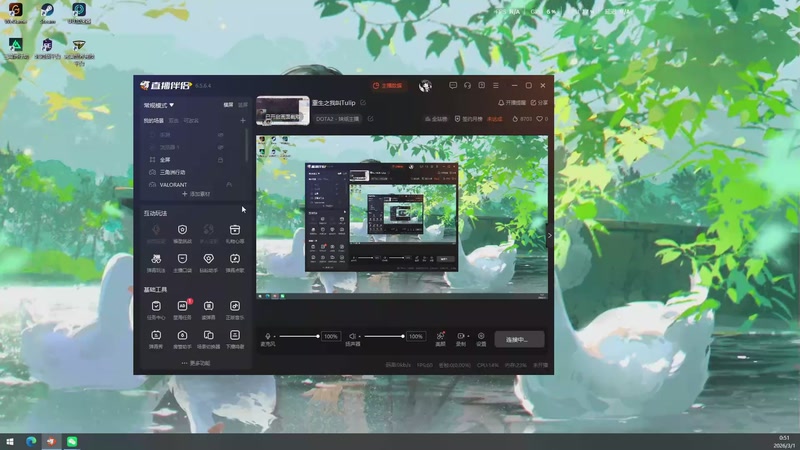Click 分享 share button
Image resolution: width=800 pixels, height=450 pixels.
point(539,103)
